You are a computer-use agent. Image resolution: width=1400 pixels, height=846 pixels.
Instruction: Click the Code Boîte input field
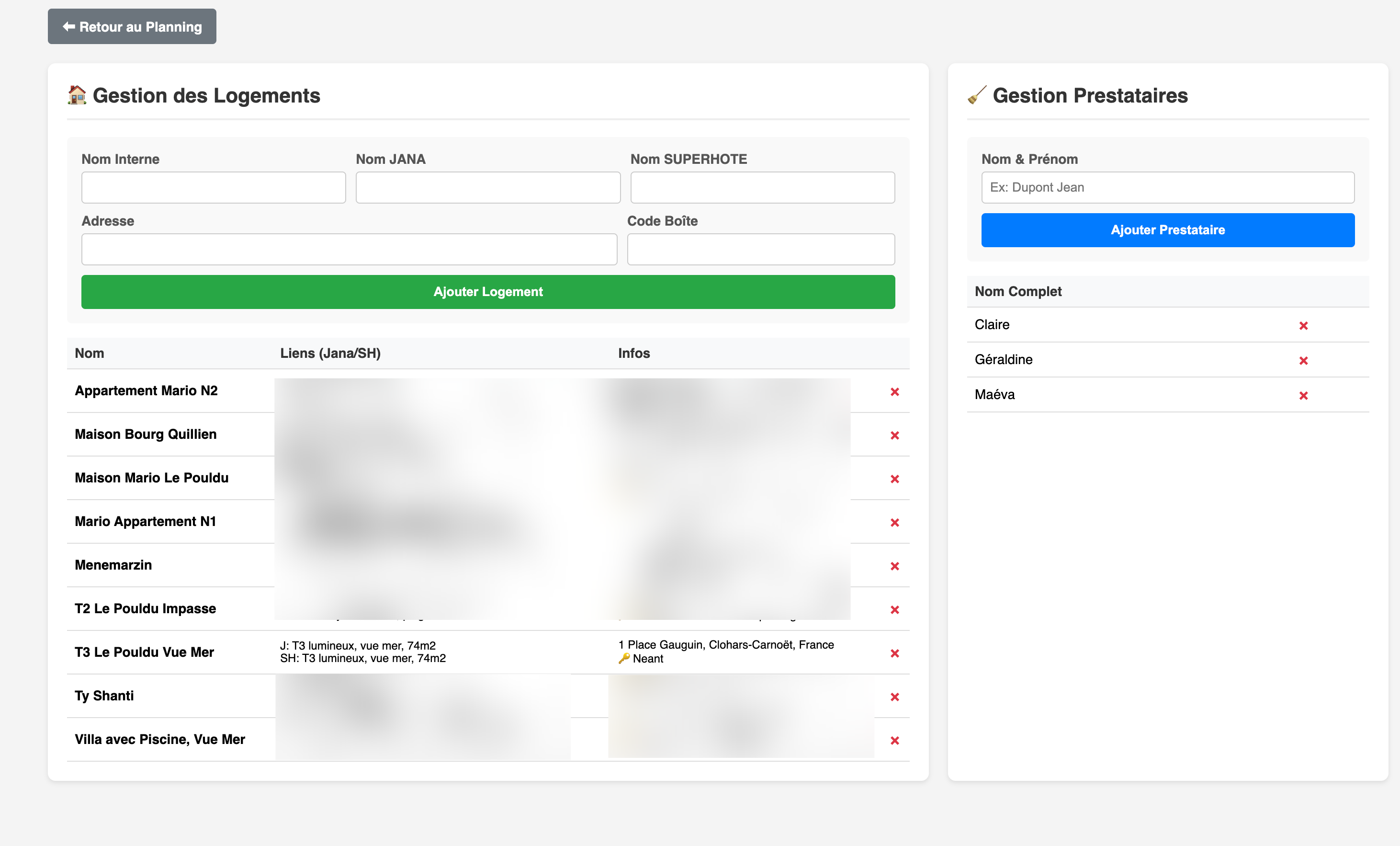point(761,249)
